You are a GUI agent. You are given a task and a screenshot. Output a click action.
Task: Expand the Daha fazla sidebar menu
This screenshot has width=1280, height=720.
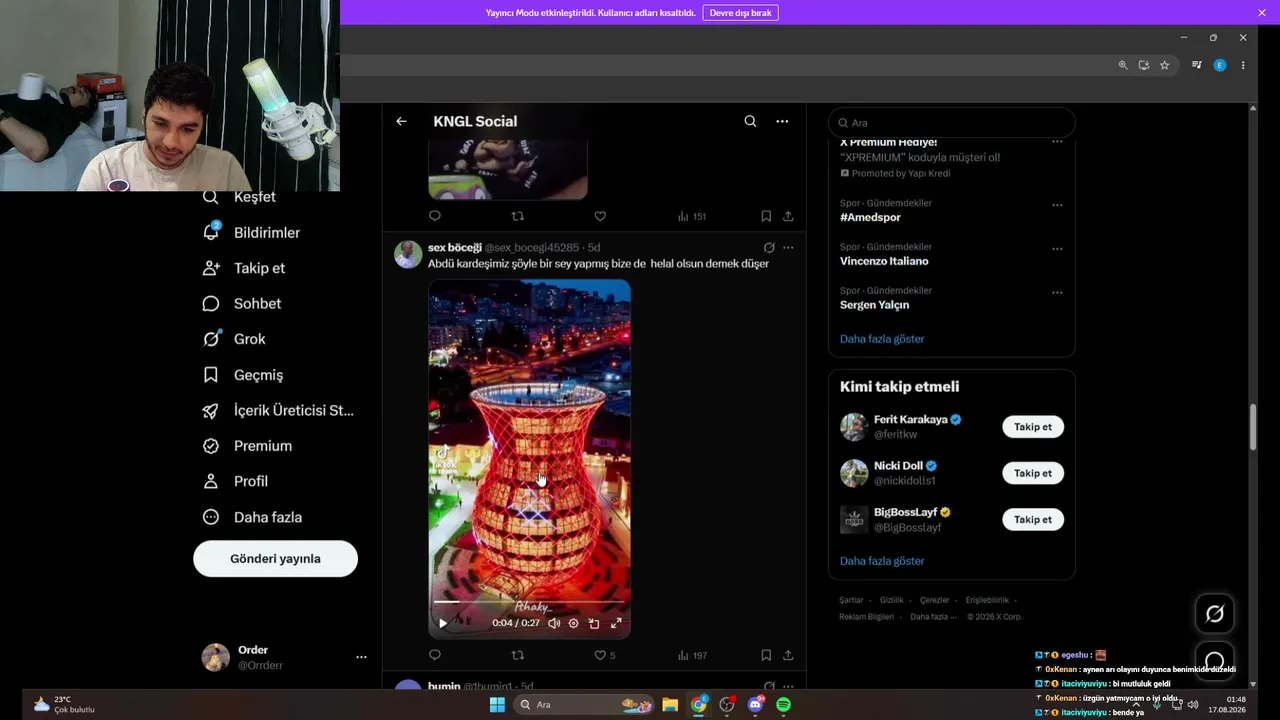click(252, 517)
